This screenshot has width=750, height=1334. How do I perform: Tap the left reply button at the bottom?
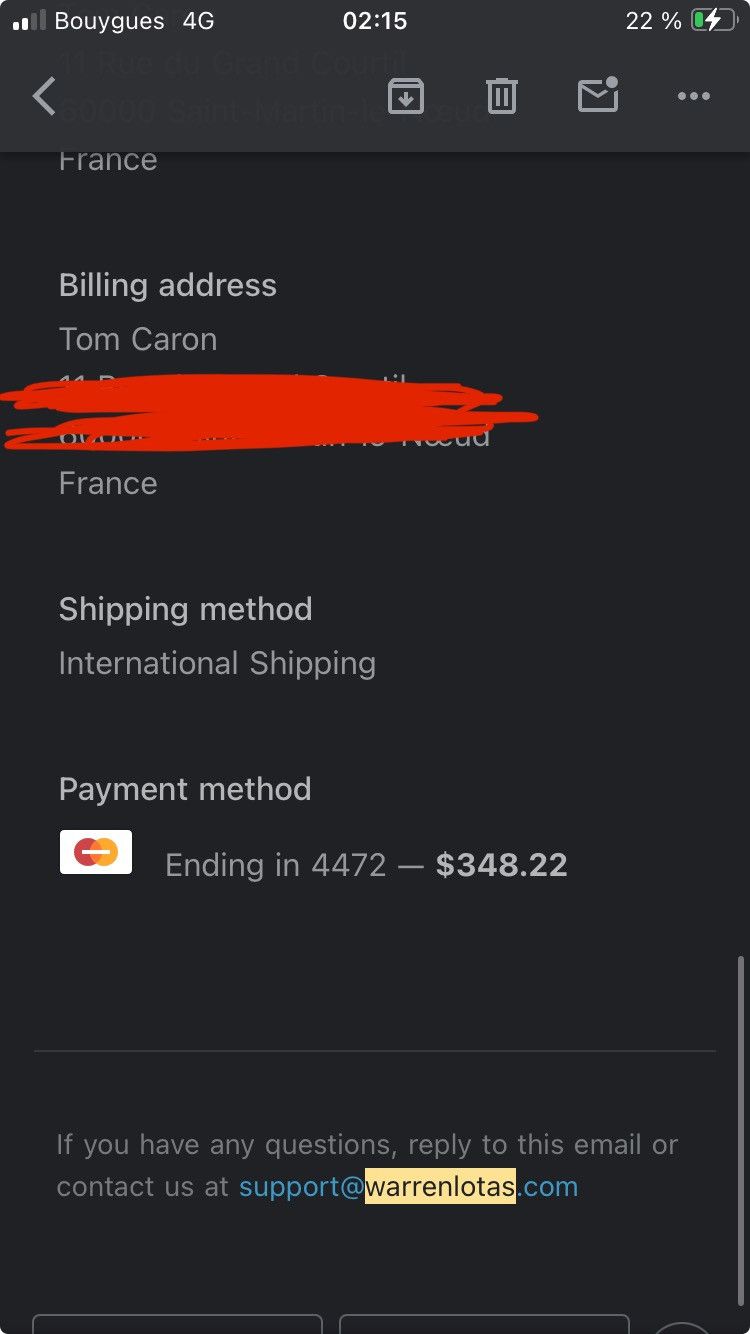177,1324
